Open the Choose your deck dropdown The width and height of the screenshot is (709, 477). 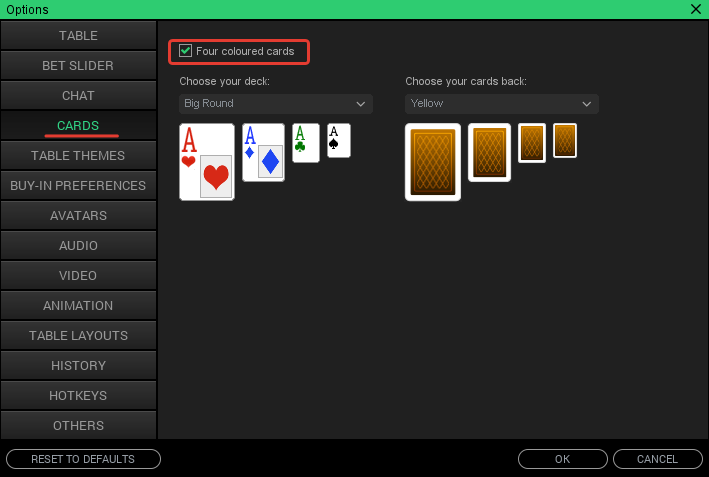click(276, 104)
